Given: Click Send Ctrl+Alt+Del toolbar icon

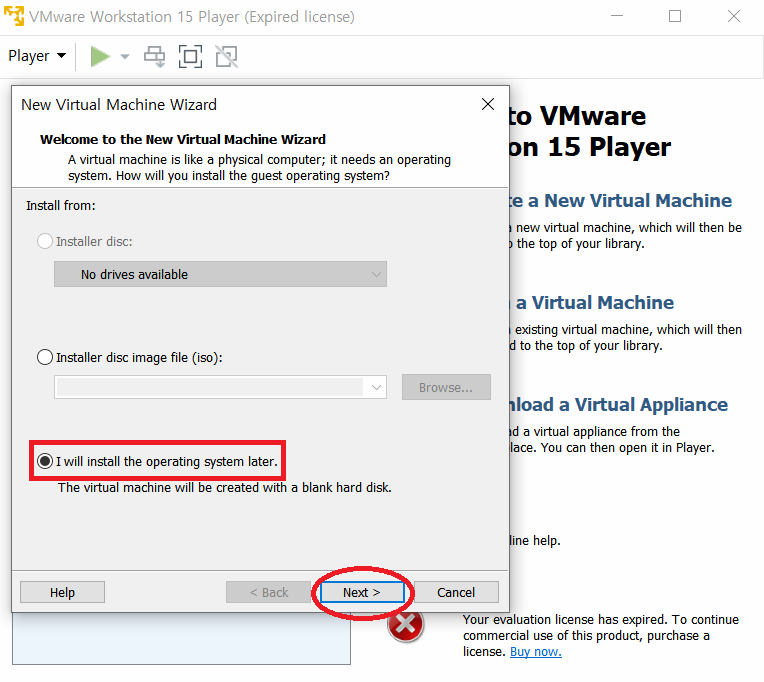Looking at the screenshot, I should tap(154, 57).
